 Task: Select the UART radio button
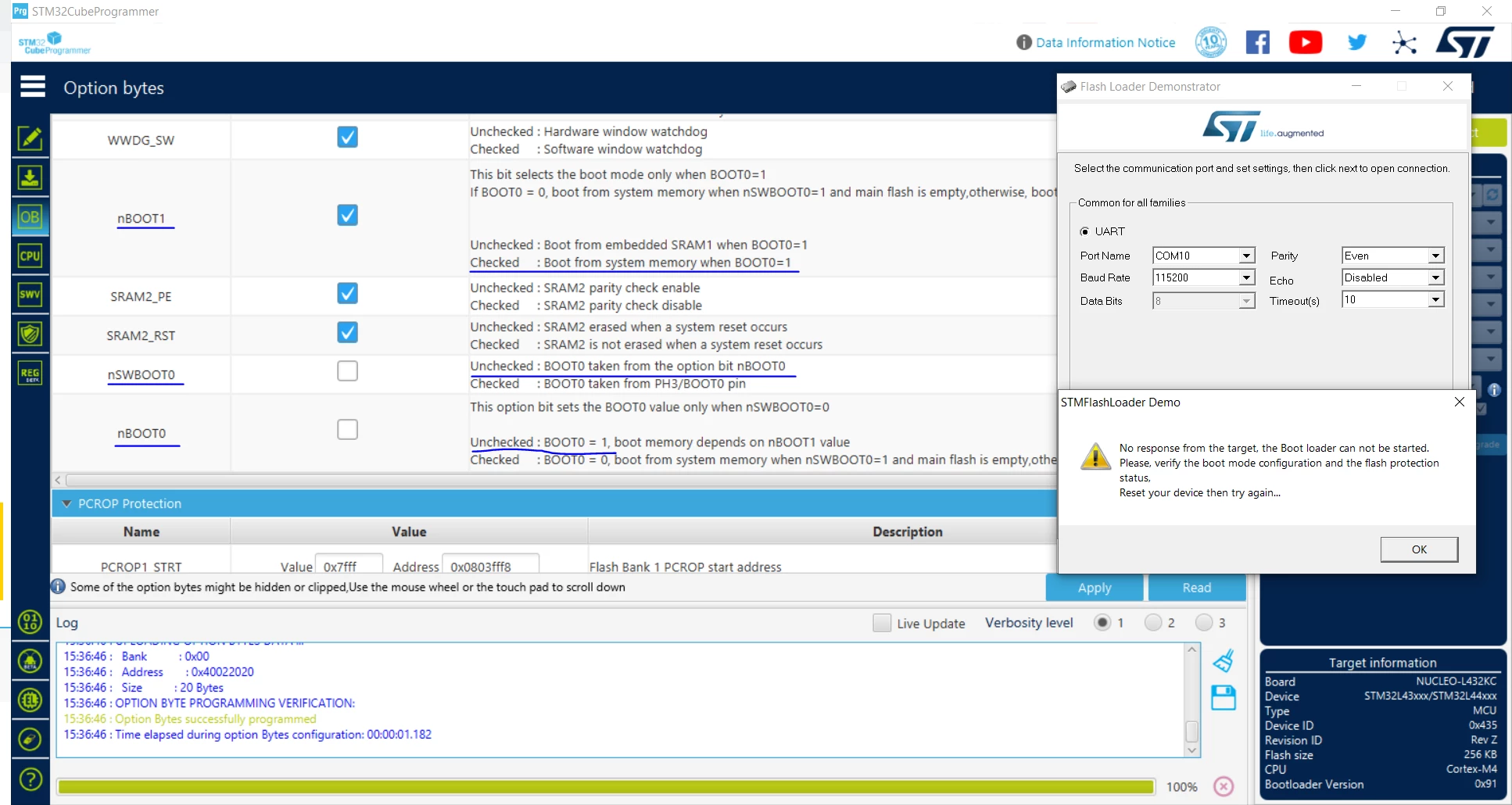1084,231
